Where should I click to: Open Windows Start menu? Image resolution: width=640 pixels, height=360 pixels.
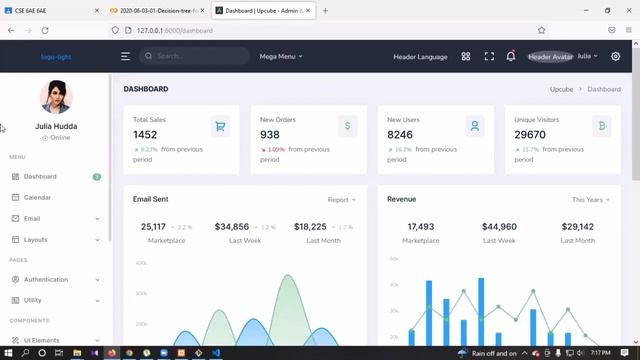pyautogui.click(x=8, y=353)
